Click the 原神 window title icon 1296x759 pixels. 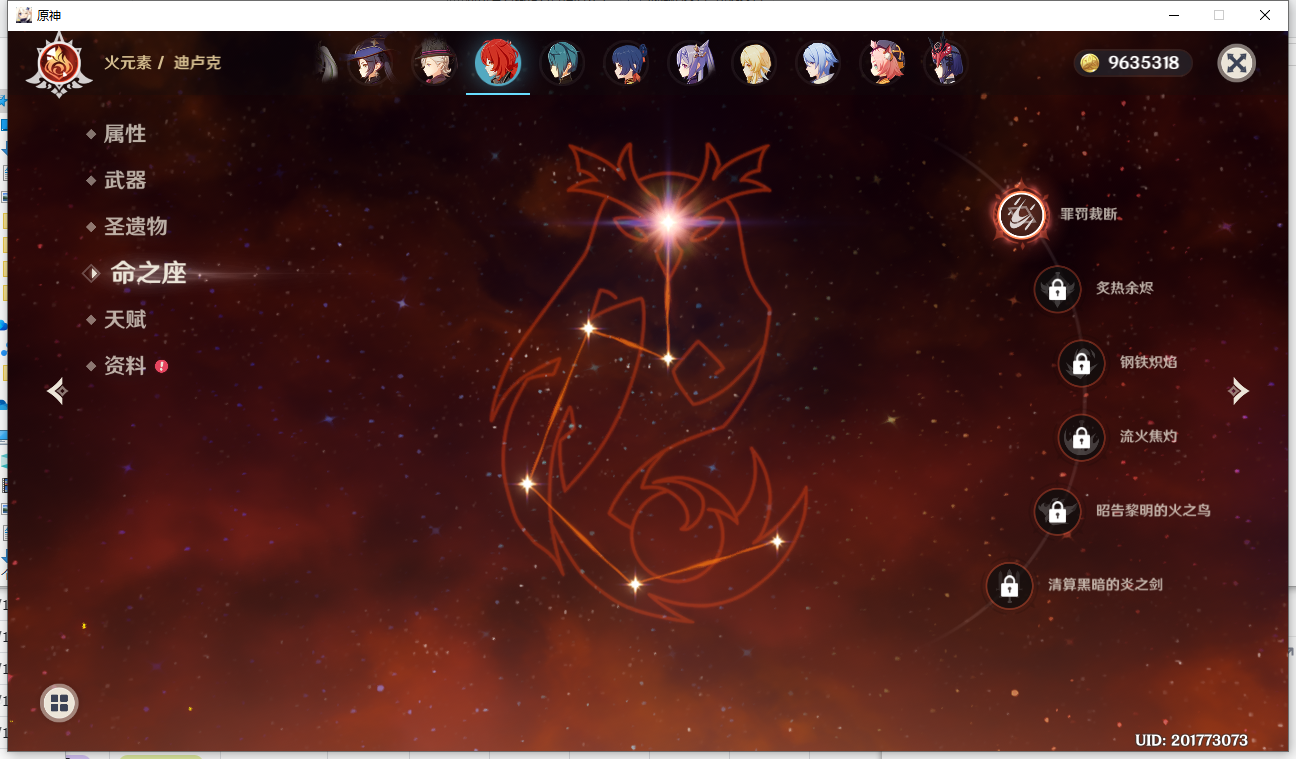click(24, 15)
